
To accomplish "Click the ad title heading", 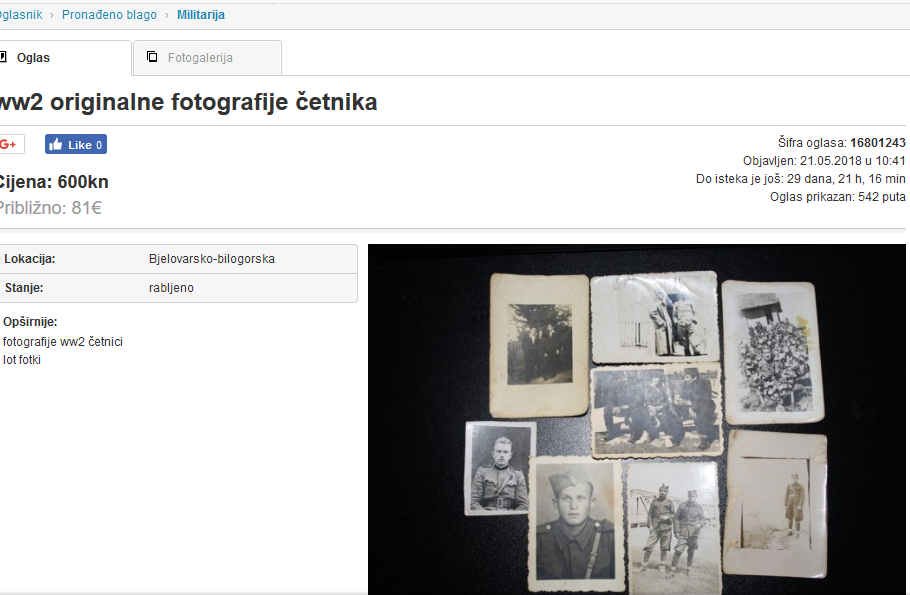I will [187, 102].
